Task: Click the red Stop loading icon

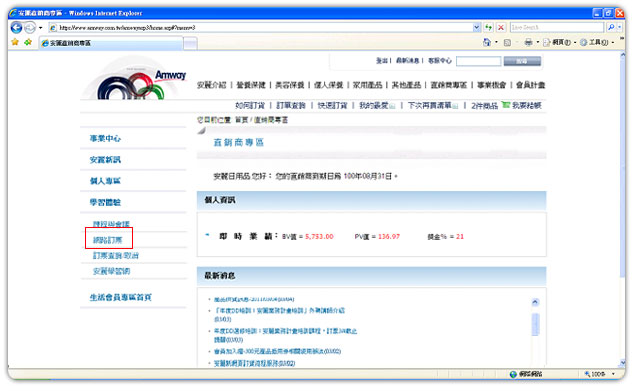Action: click(x=501, y=27)
